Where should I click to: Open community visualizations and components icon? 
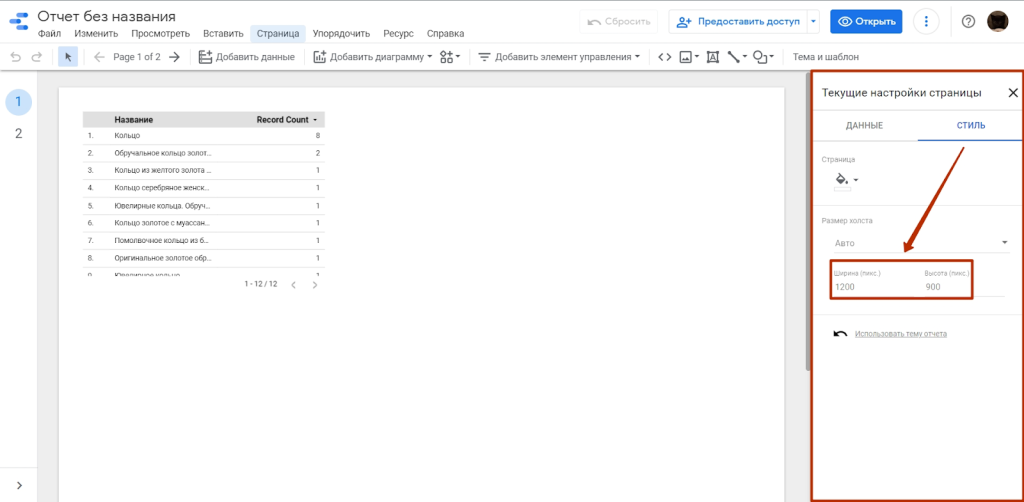click(449, 57)
